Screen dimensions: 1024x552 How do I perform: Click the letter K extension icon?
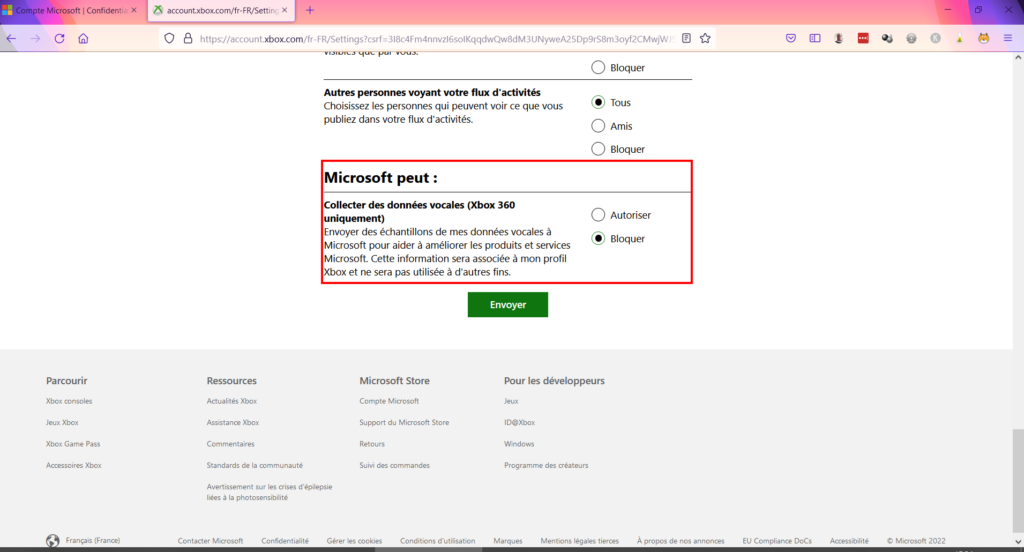(936, 39)
